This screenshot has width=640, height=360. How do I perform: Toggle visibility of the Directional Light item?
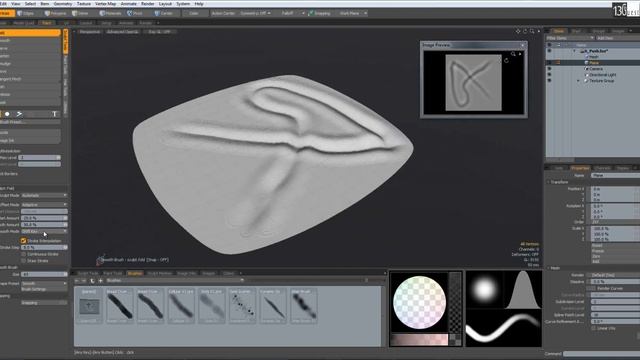pos(549,75)
